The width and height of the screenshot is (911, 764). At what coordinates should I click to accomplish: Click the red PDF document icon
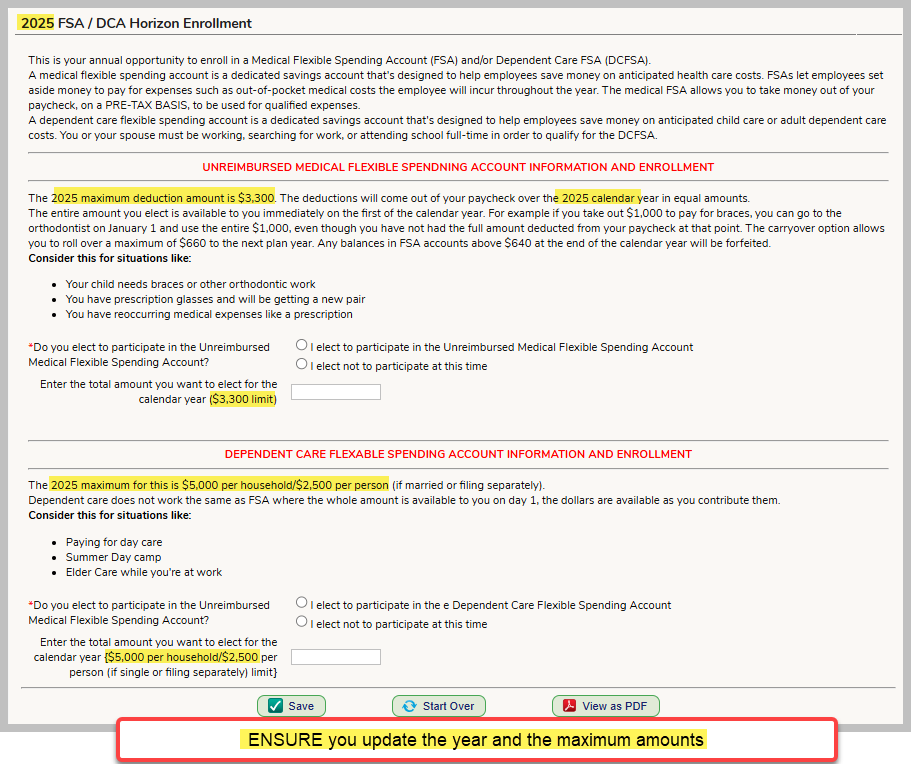point(569,705)
